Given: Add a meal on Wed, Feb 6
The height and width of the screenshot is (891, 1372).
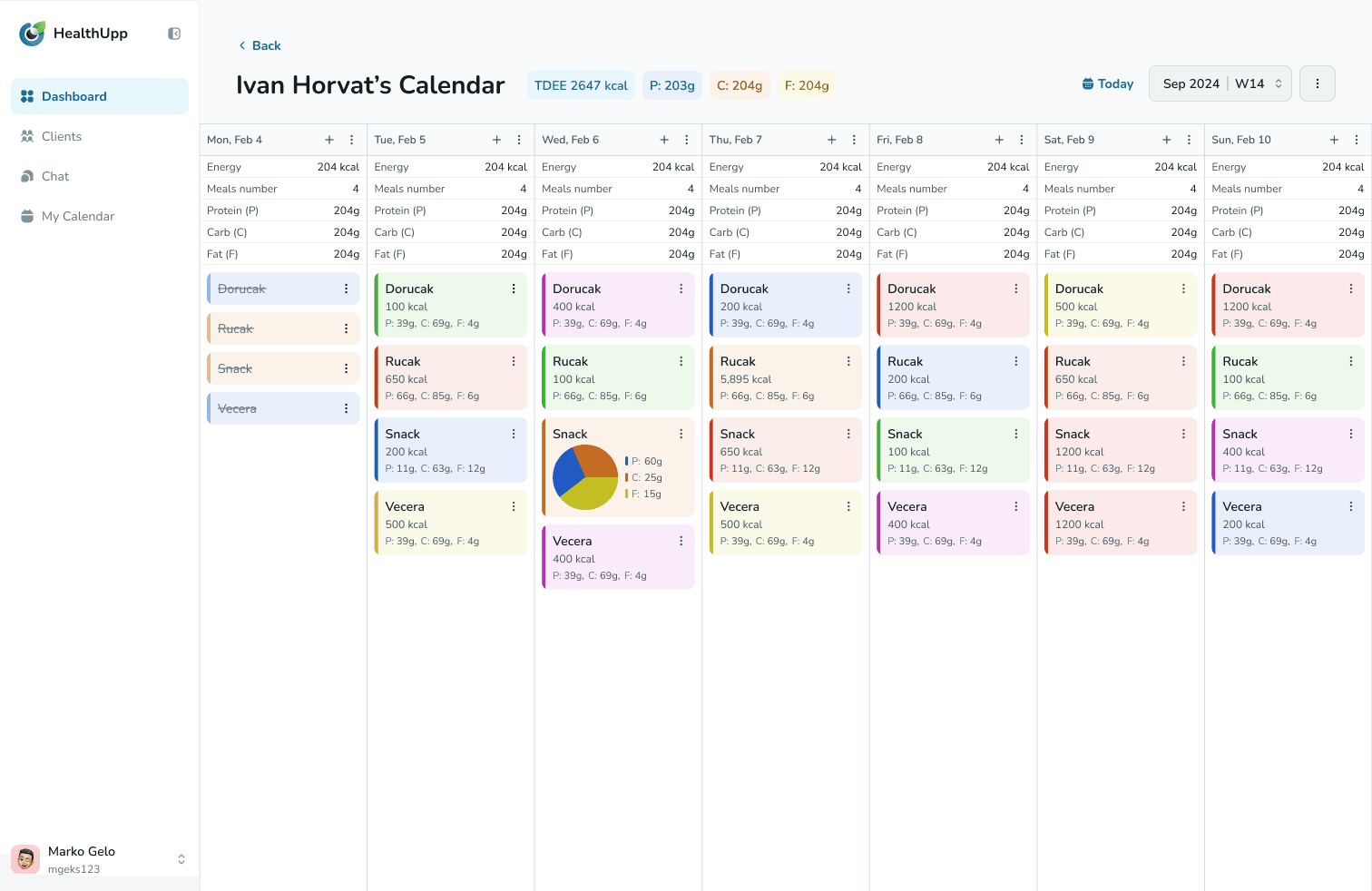Looking at the screenshot, I should click(664, 140).
